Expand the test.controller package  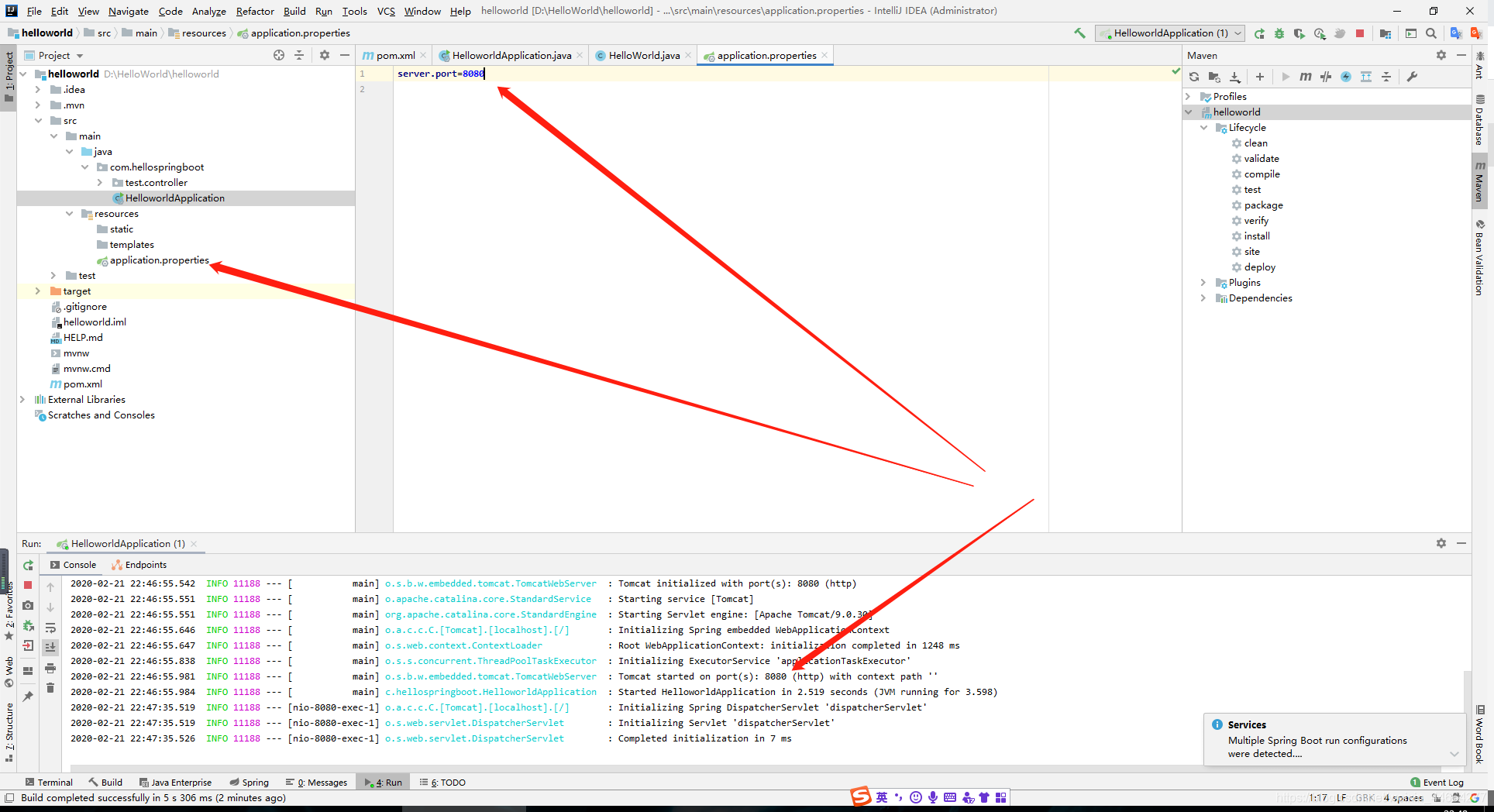(99, 183)
